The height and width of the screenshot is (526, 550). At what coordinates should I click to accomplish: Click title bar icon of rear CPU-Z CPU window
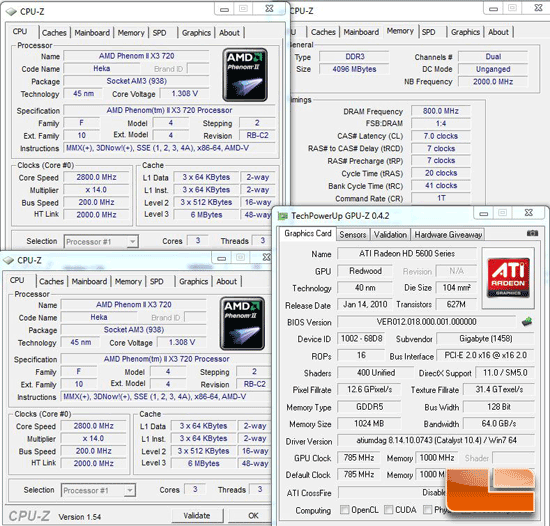[11, 12]
